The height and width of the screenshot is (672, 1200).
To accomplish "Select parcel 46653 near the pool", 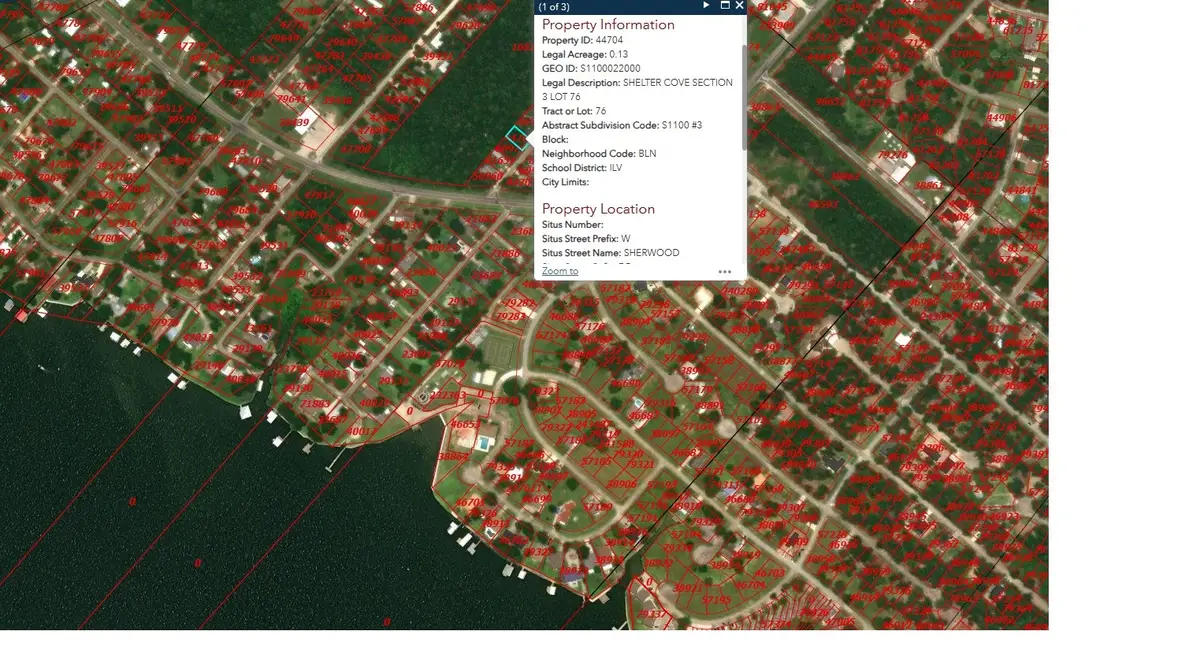I will pos(466,425).
